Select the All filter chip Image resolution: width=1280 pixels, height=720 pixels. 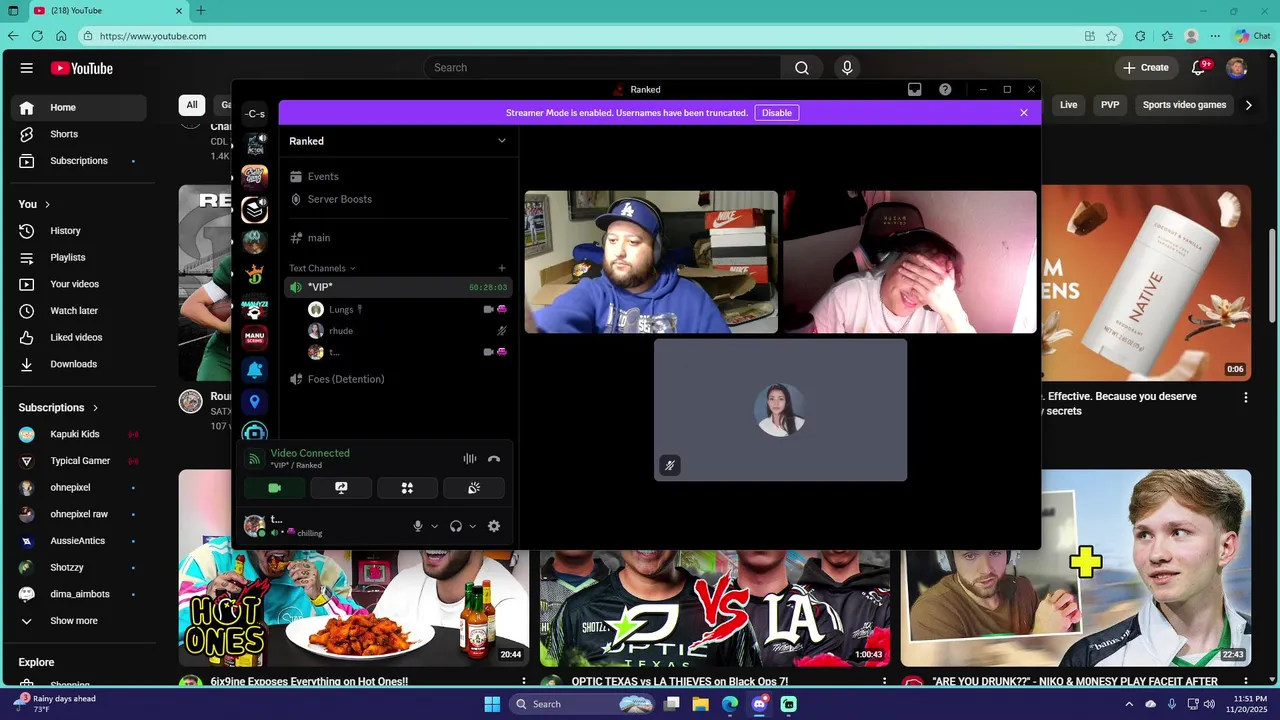click(192, 105)
